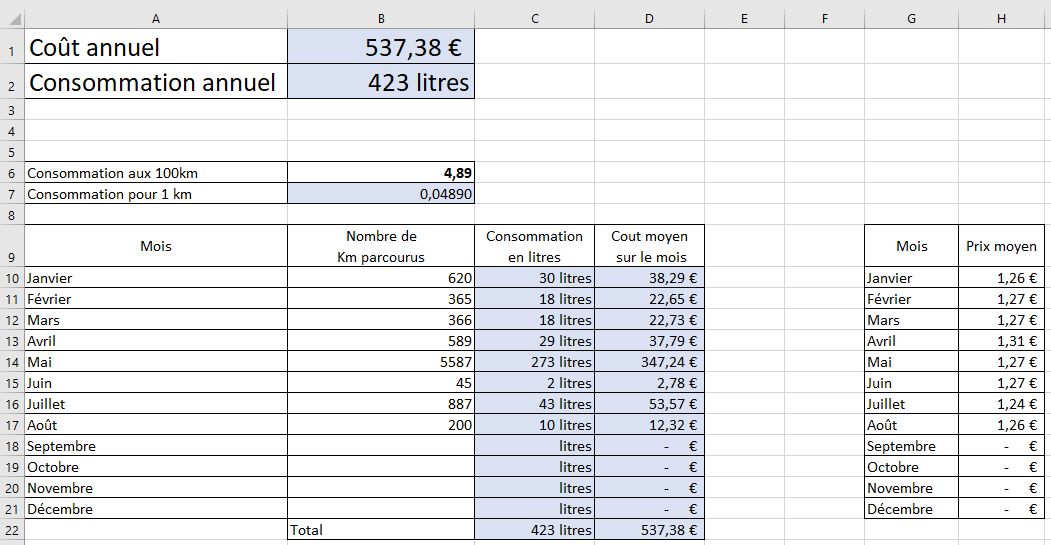
Task: Select the annual cost cell 537,38 €
Action: click(380, 47)
